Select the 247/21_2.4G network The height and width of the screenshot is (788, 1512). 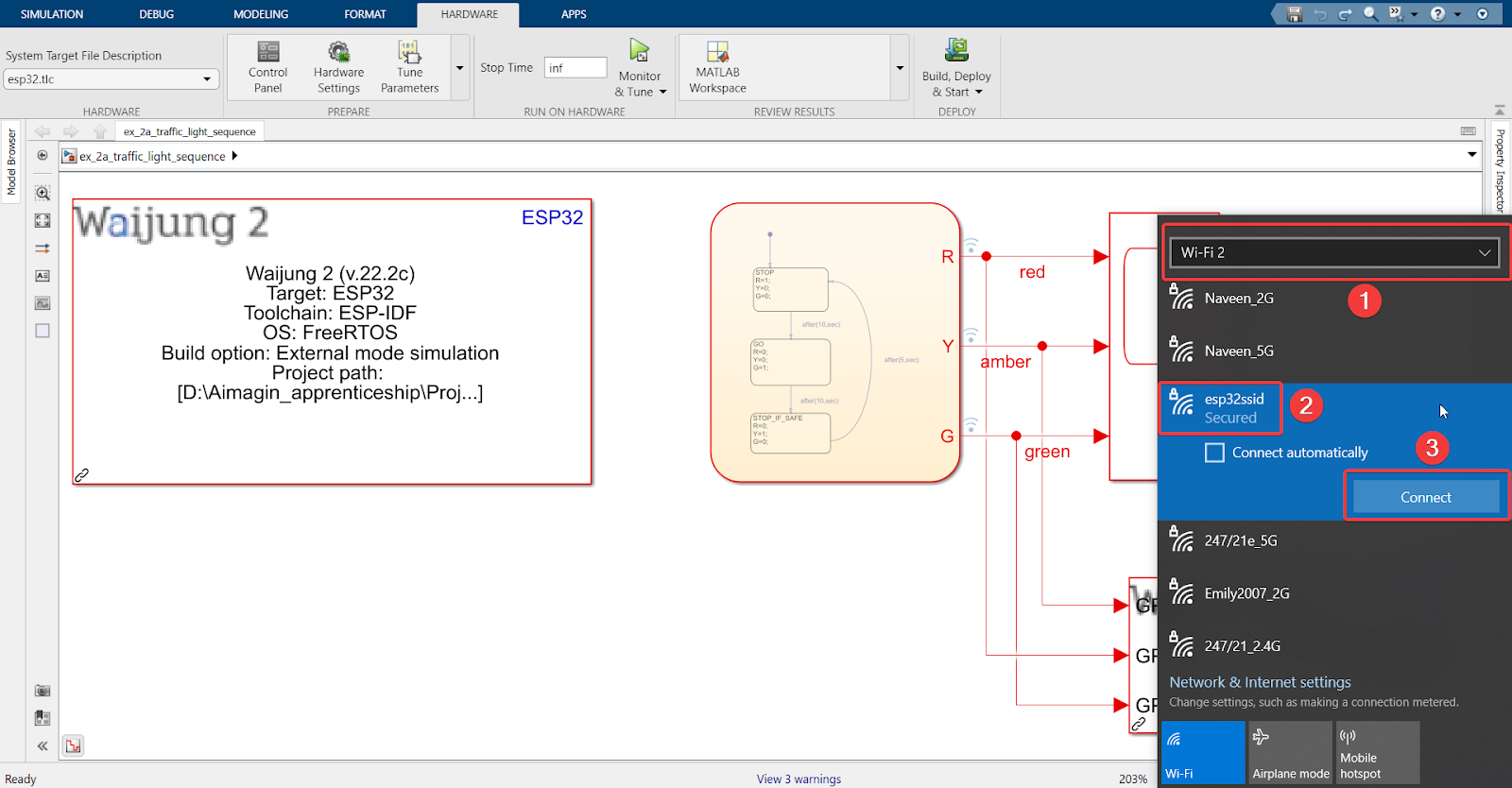[x=1334, y=646]
